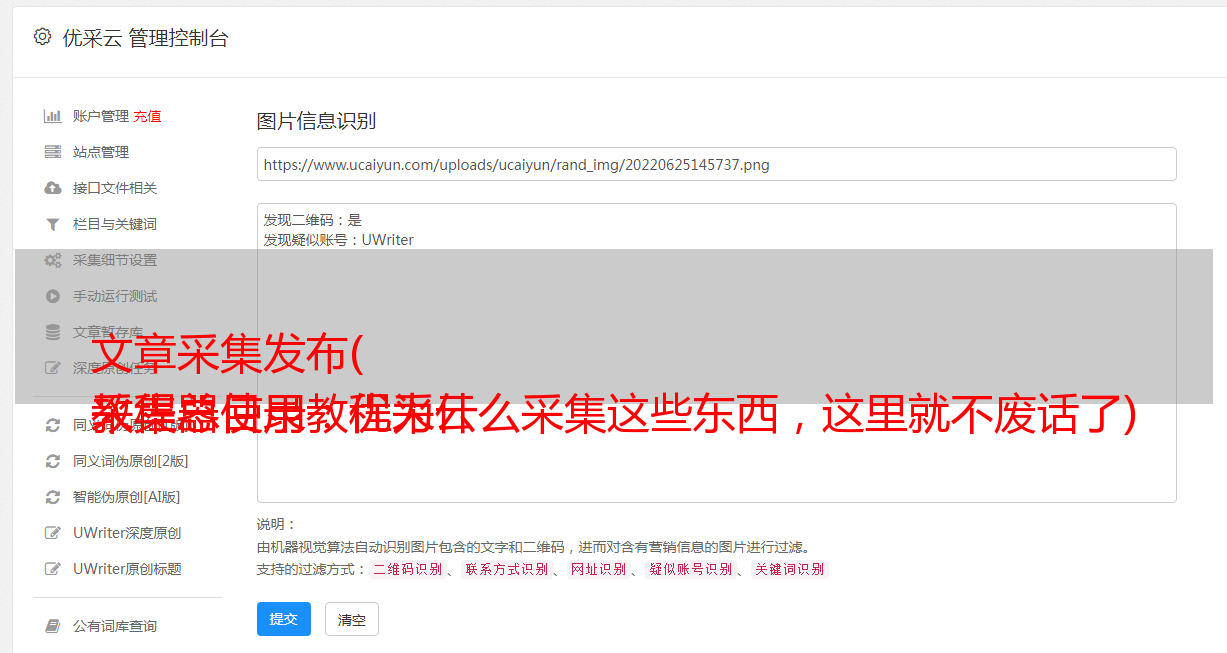Click the refresh icon for 同义词伪原创[2版]

click(x=53, y=461)
